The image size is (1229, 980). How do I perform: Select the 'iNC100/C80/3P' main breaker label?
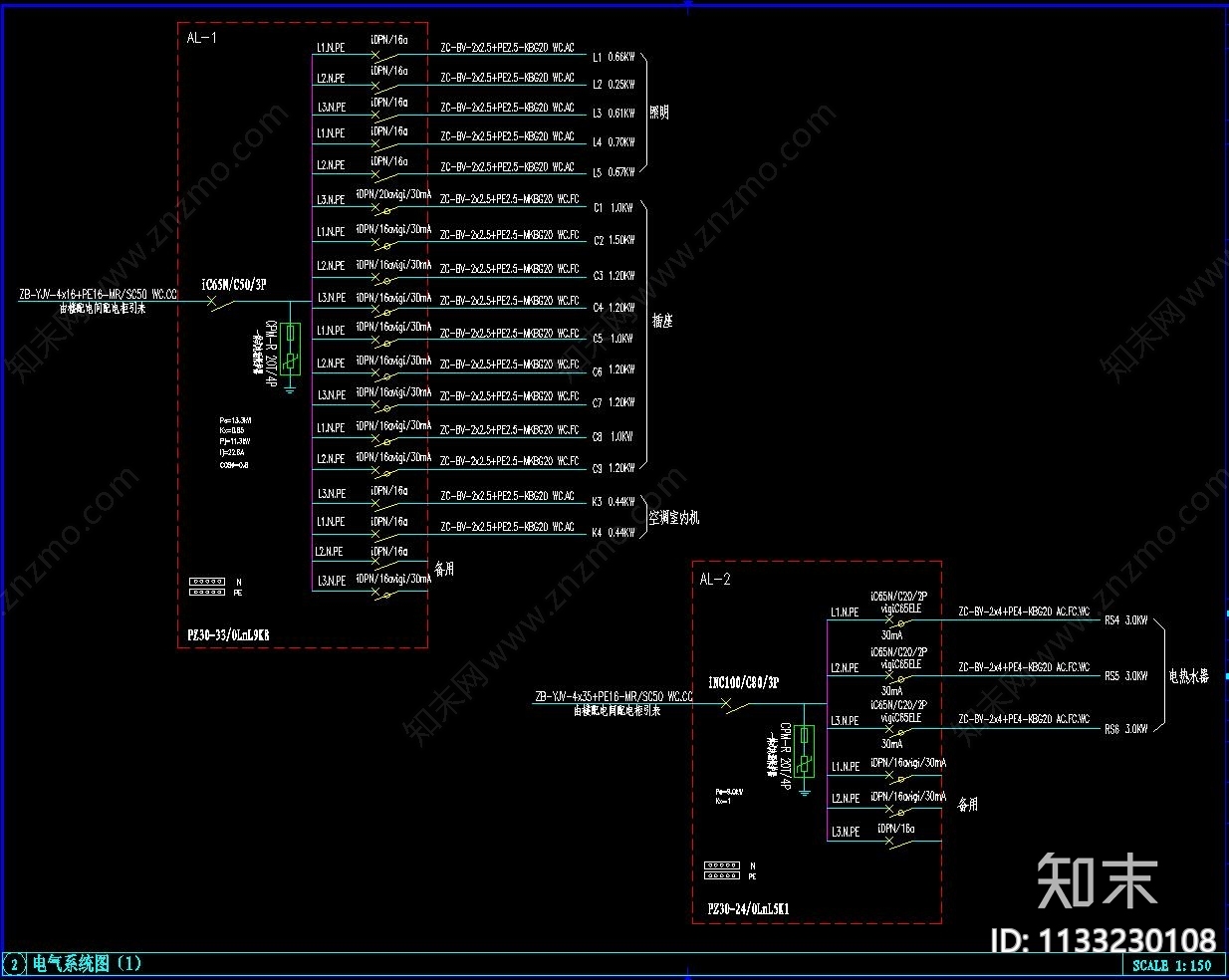[x=743, y=683]
